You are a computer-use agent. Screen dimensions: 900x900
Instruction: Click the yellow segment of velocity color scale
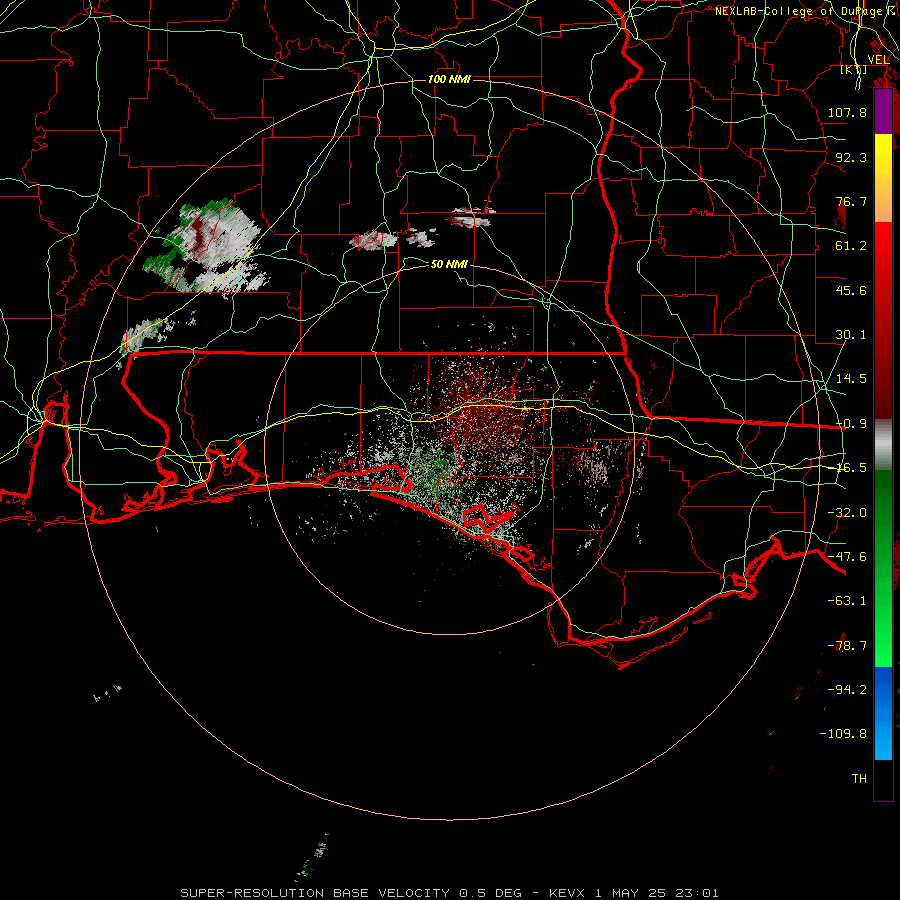(883, 178)
